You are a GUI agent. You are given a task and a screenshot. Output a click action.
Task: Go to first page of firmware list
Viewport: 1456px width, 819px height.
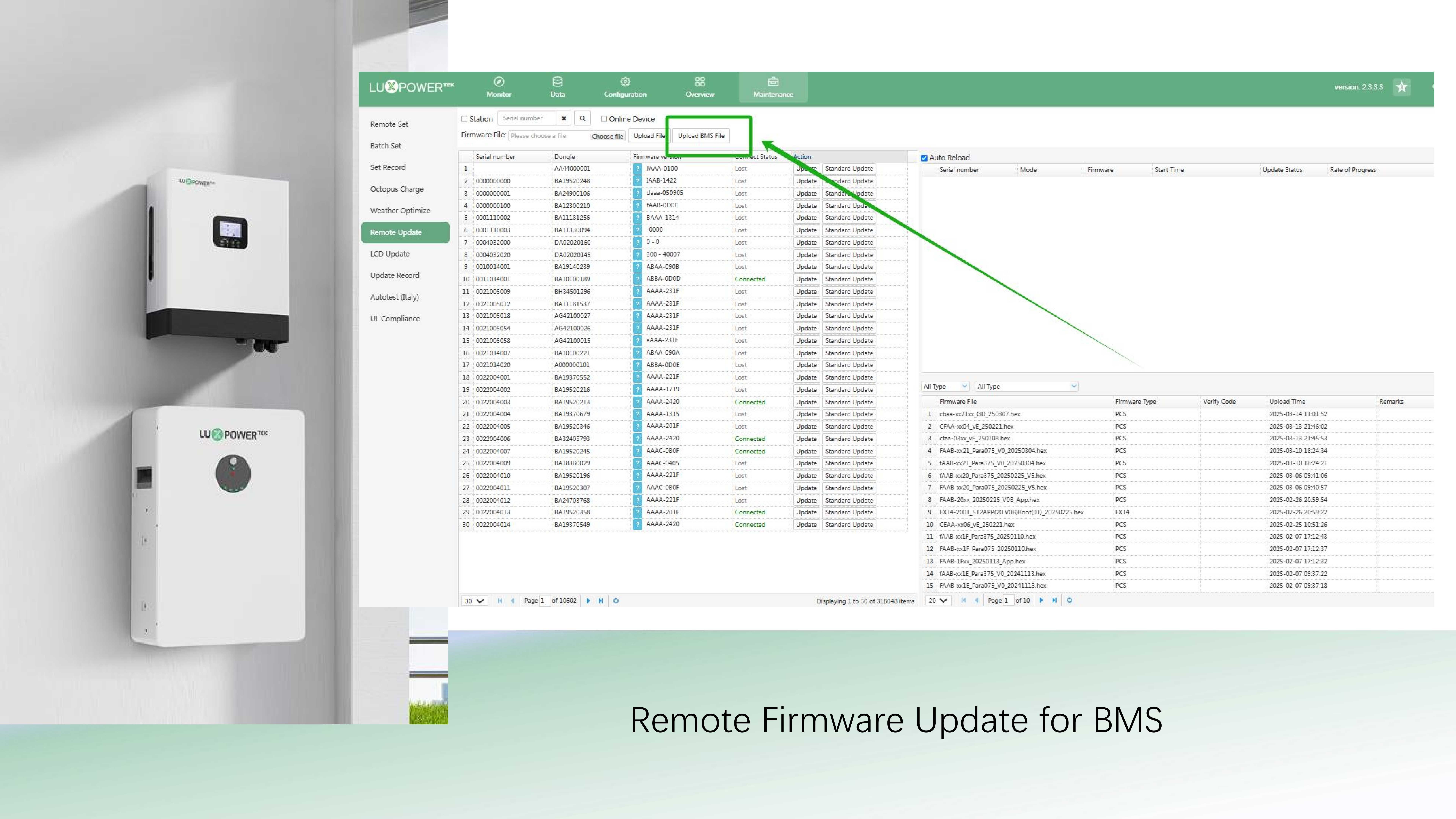tap(964, 600)
